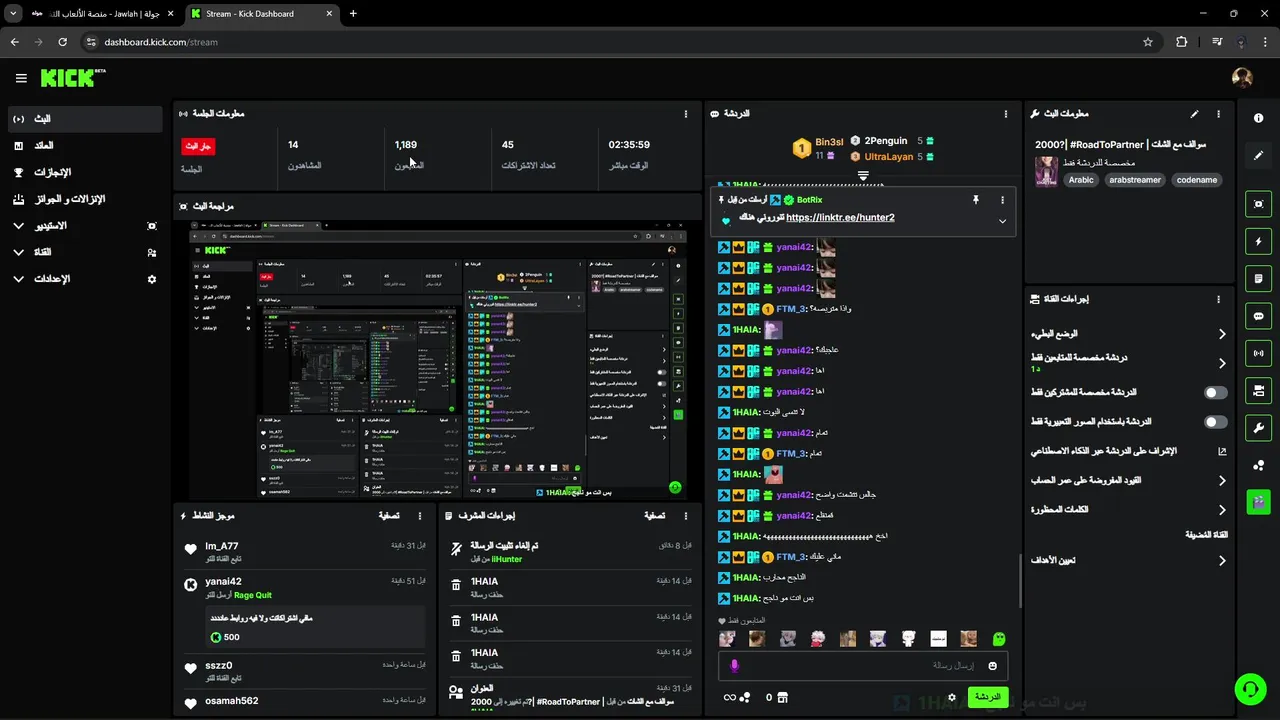
Task: Click the shop storefront icon below chat
Action: click(782, 697)
